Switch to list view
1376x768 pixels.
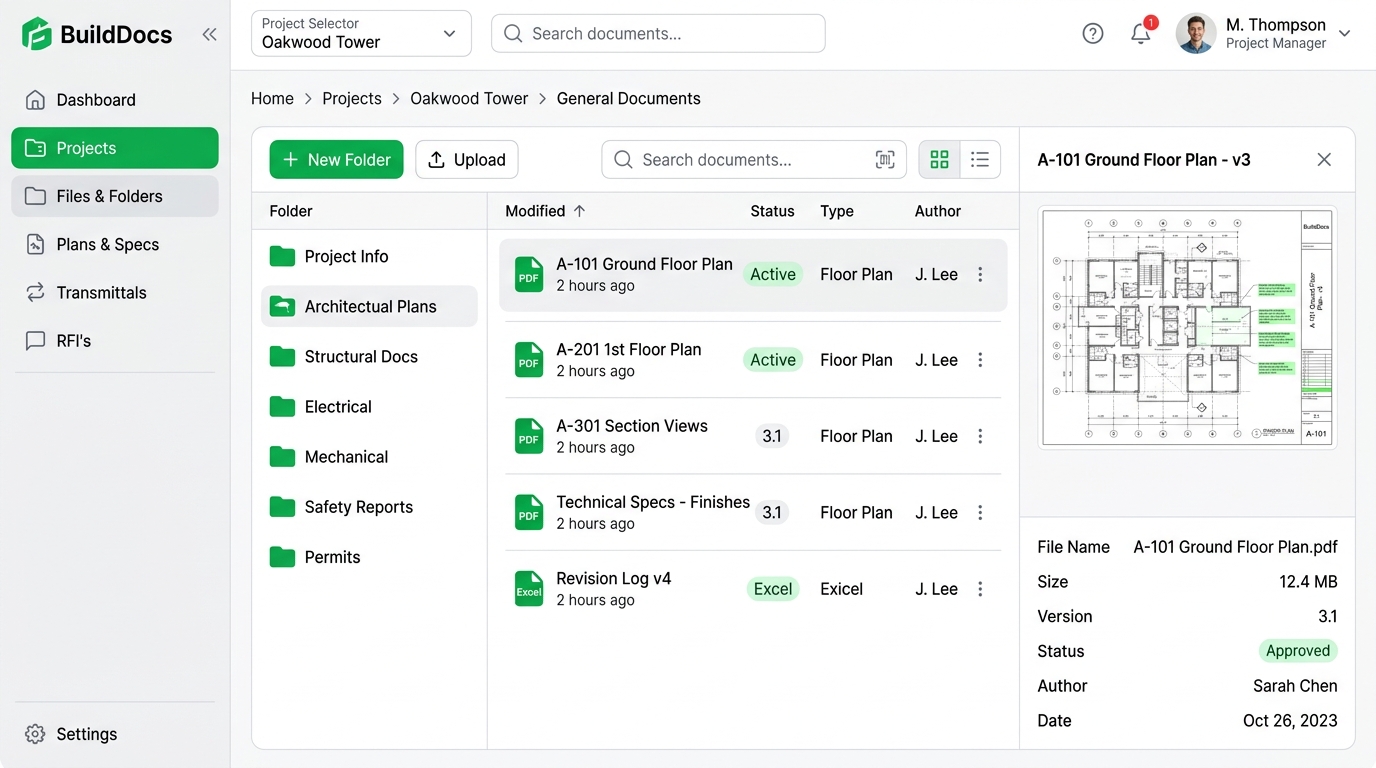980,160
